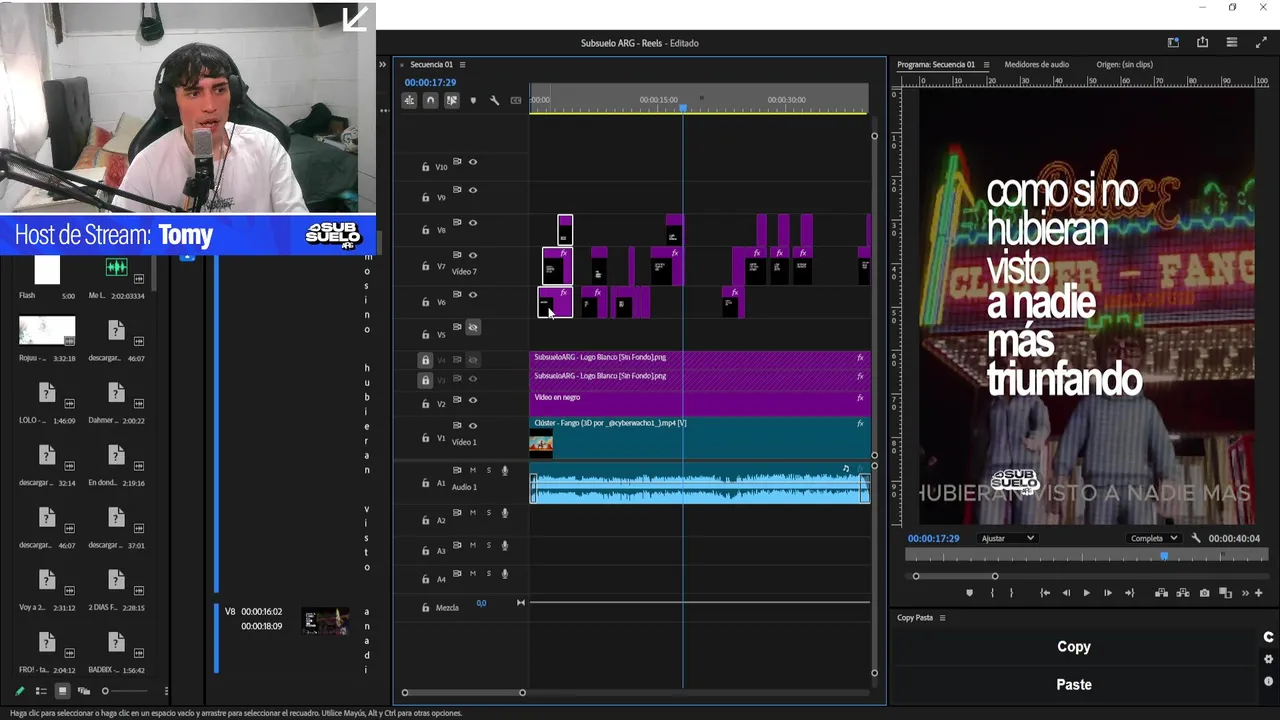Hide track V7 with eye icon
This screenshot has width=1280, height=720.
pyautogui.click(x=473, y=255)
